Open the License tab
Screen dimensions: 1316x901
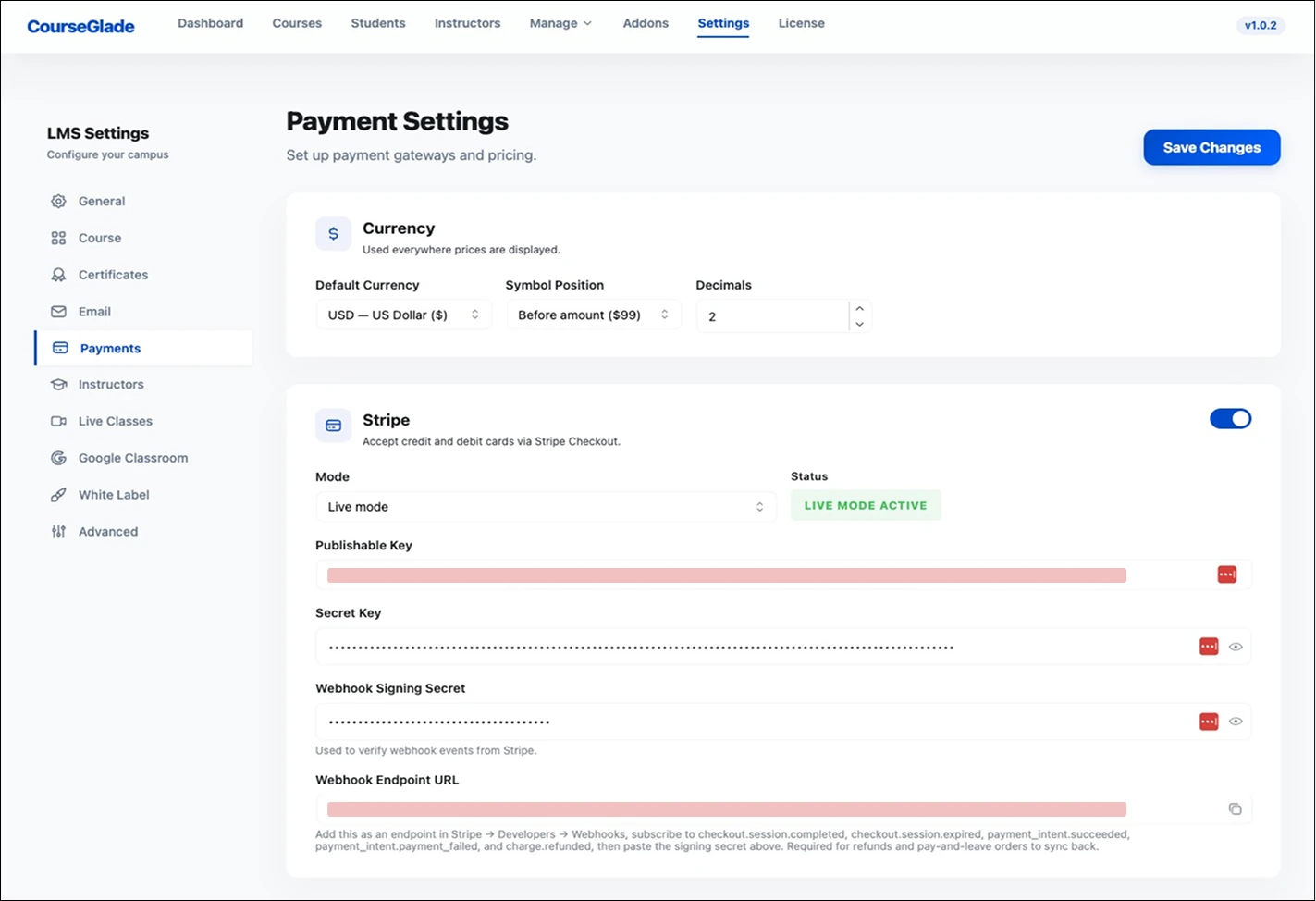click(801, 23)
